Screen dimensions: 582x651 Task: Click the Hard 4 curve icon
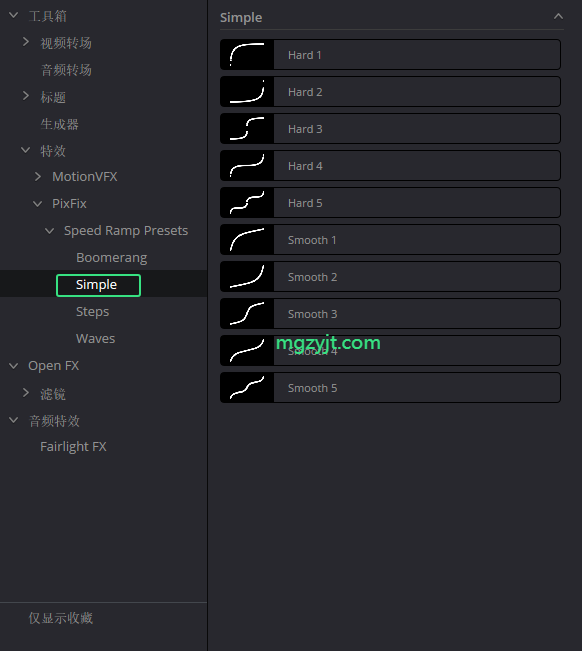(247, 166)
